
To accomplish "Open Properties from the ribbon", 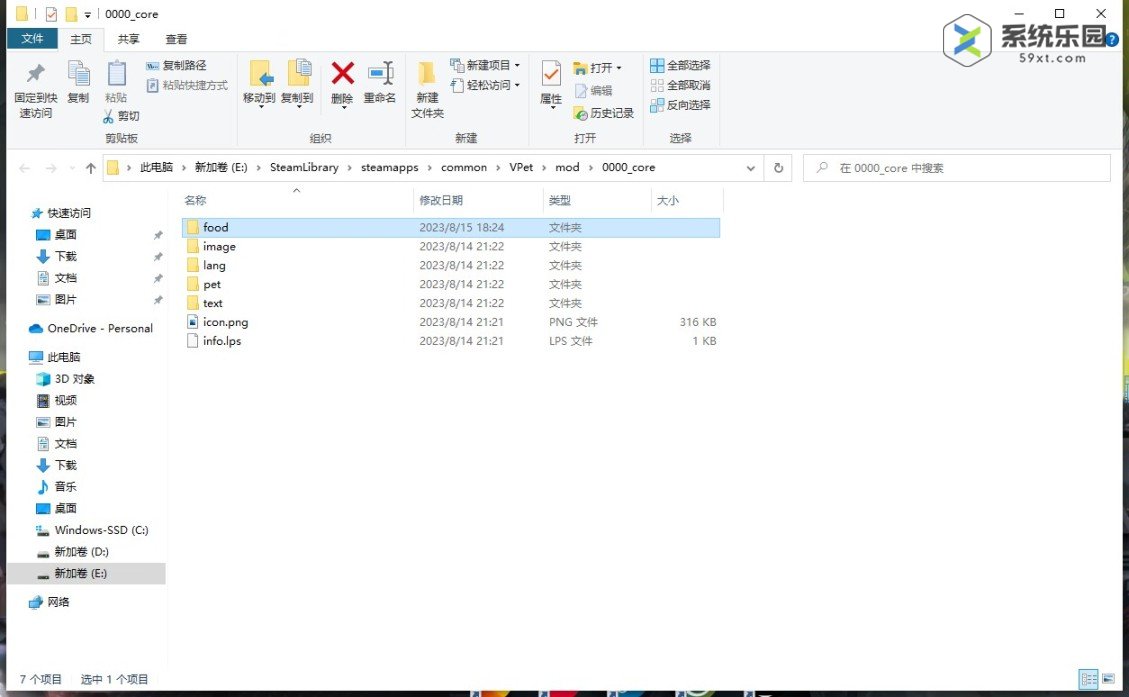I will tap(551, 76).
